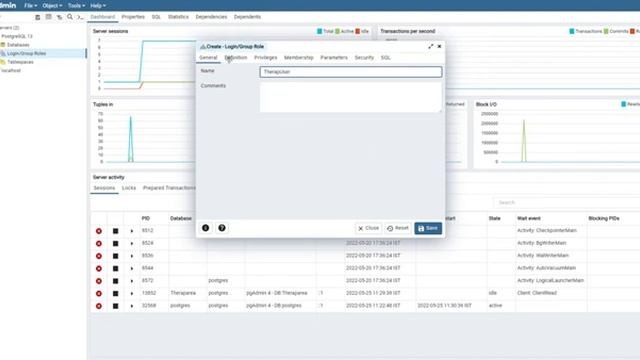Open the Statistics tab

point(178,17)
